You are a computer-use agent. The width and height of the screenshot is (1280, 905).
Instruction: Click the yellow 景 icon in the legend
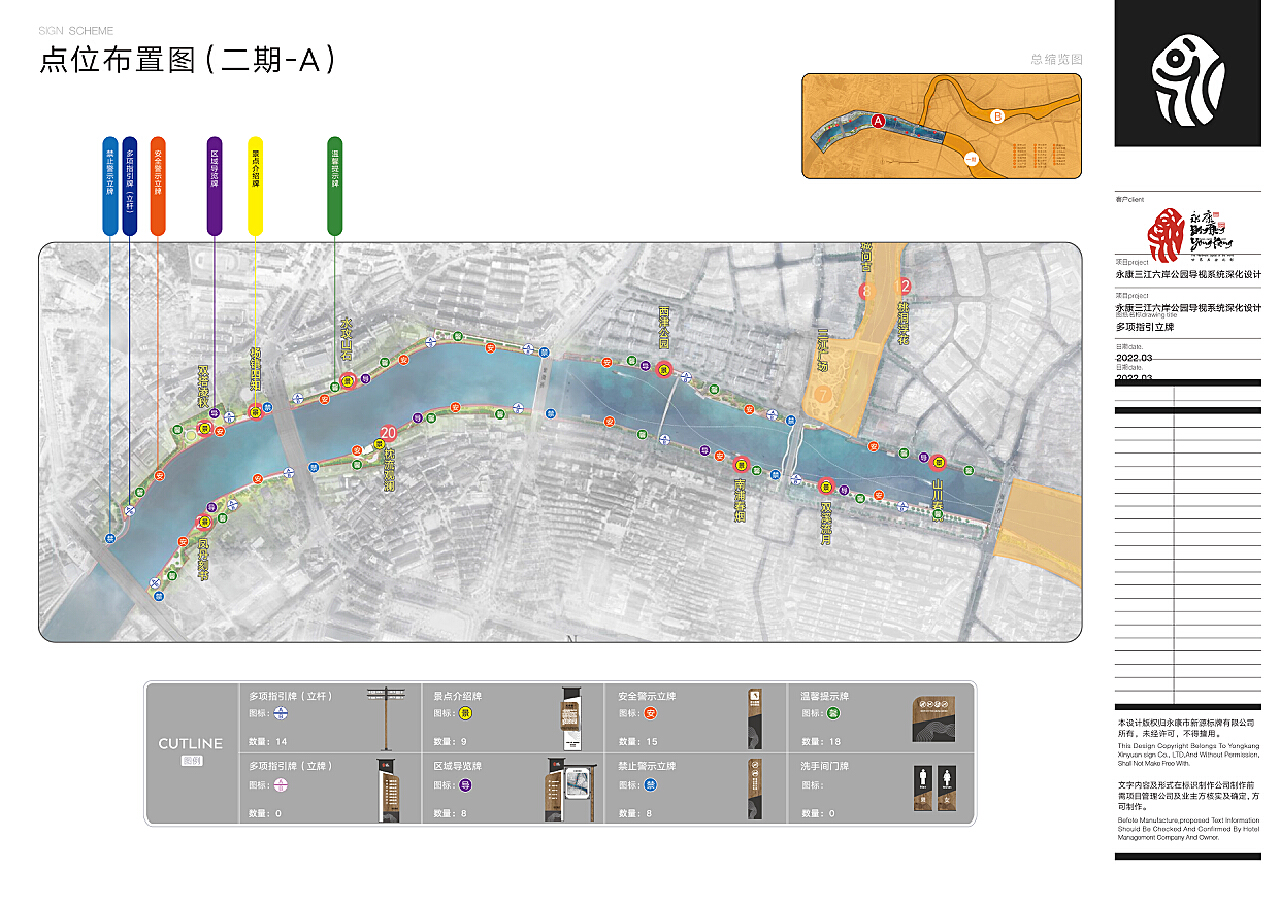coord(466,714)
